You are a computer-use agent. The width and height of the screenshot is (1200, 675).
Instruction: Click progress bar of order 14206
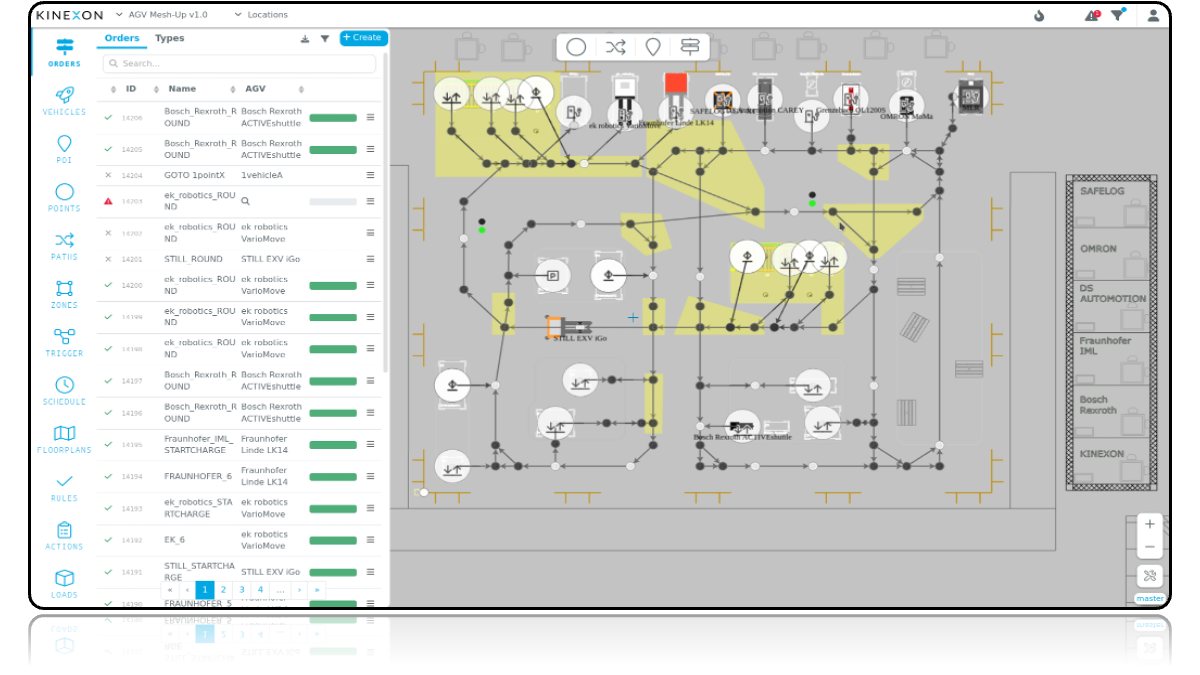coord(333,118)
